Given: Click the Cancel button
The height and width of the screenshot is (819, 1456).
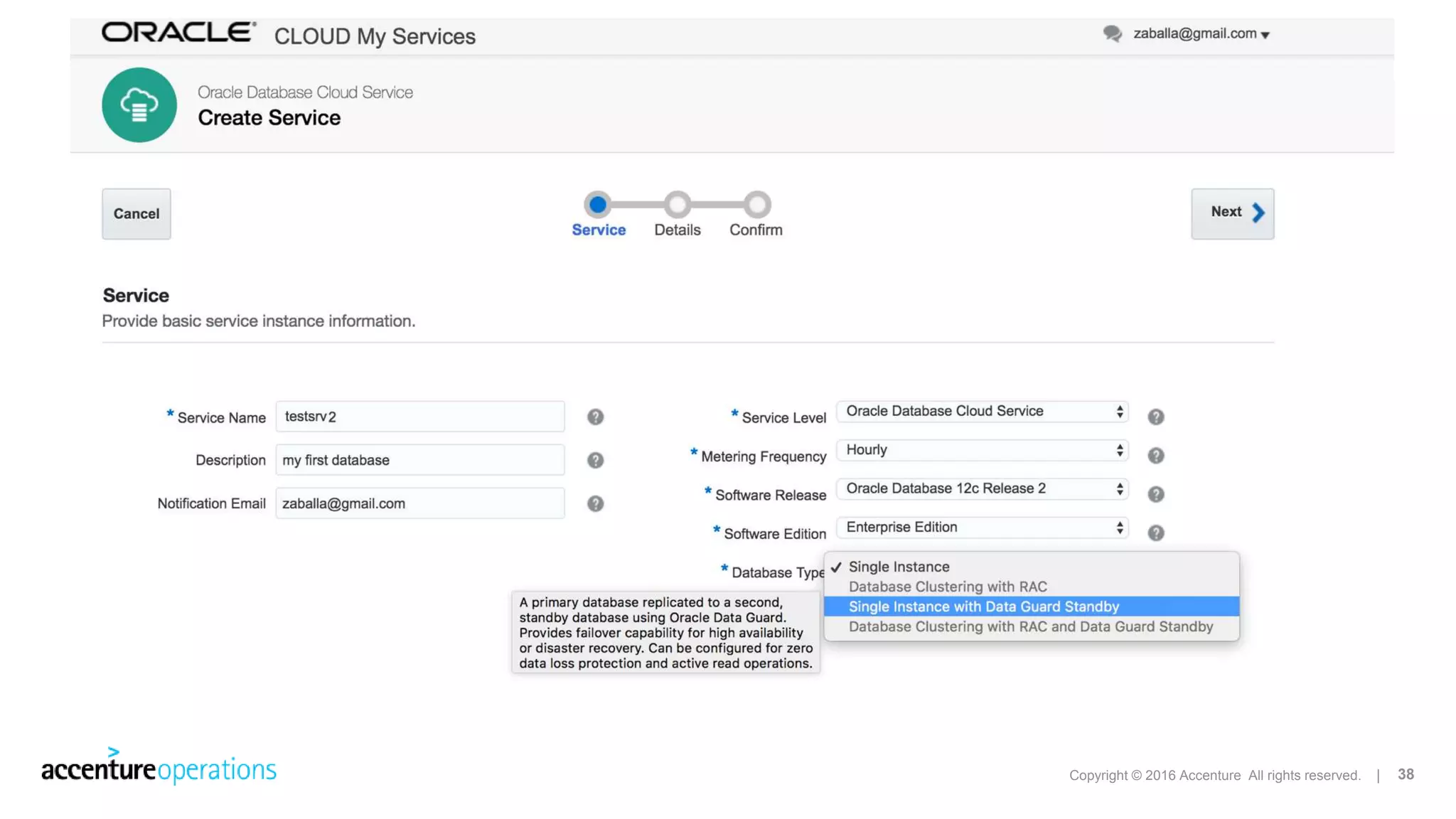Looking at the screenshot, I should point(136,213).
